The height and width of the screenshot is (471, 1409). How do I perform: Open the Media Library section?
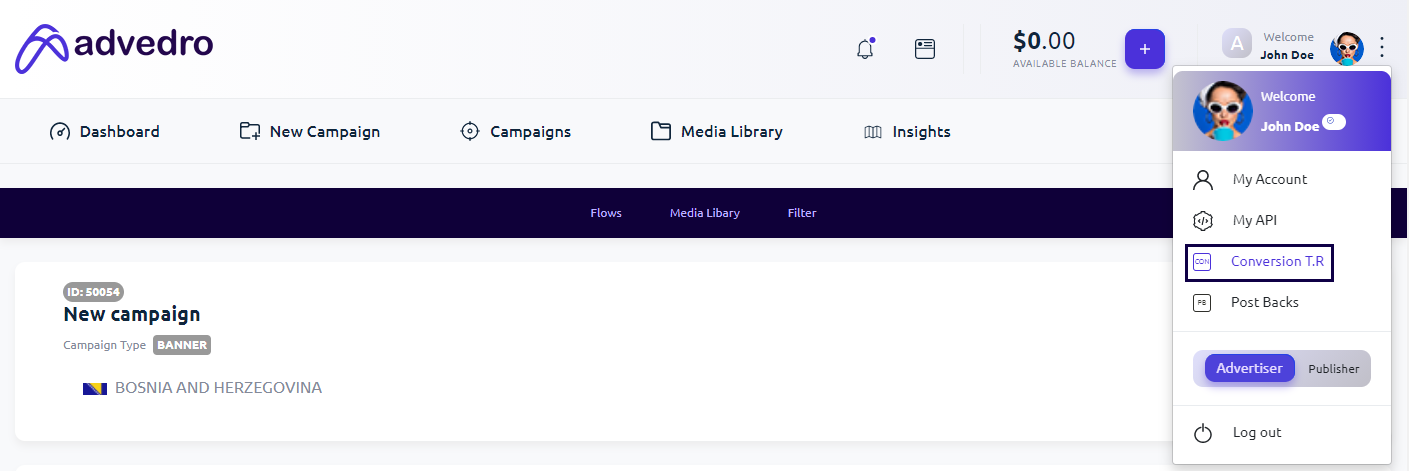716,132
